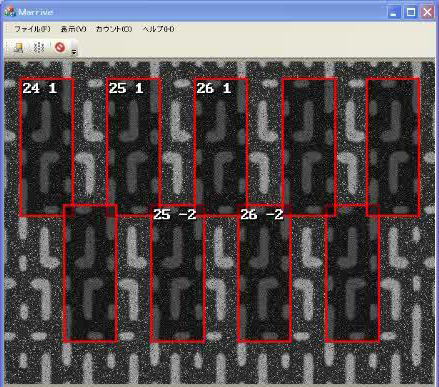
Task: Select the red region labeled 25 1
Action: pyautogui.click(x=134, y=147)
